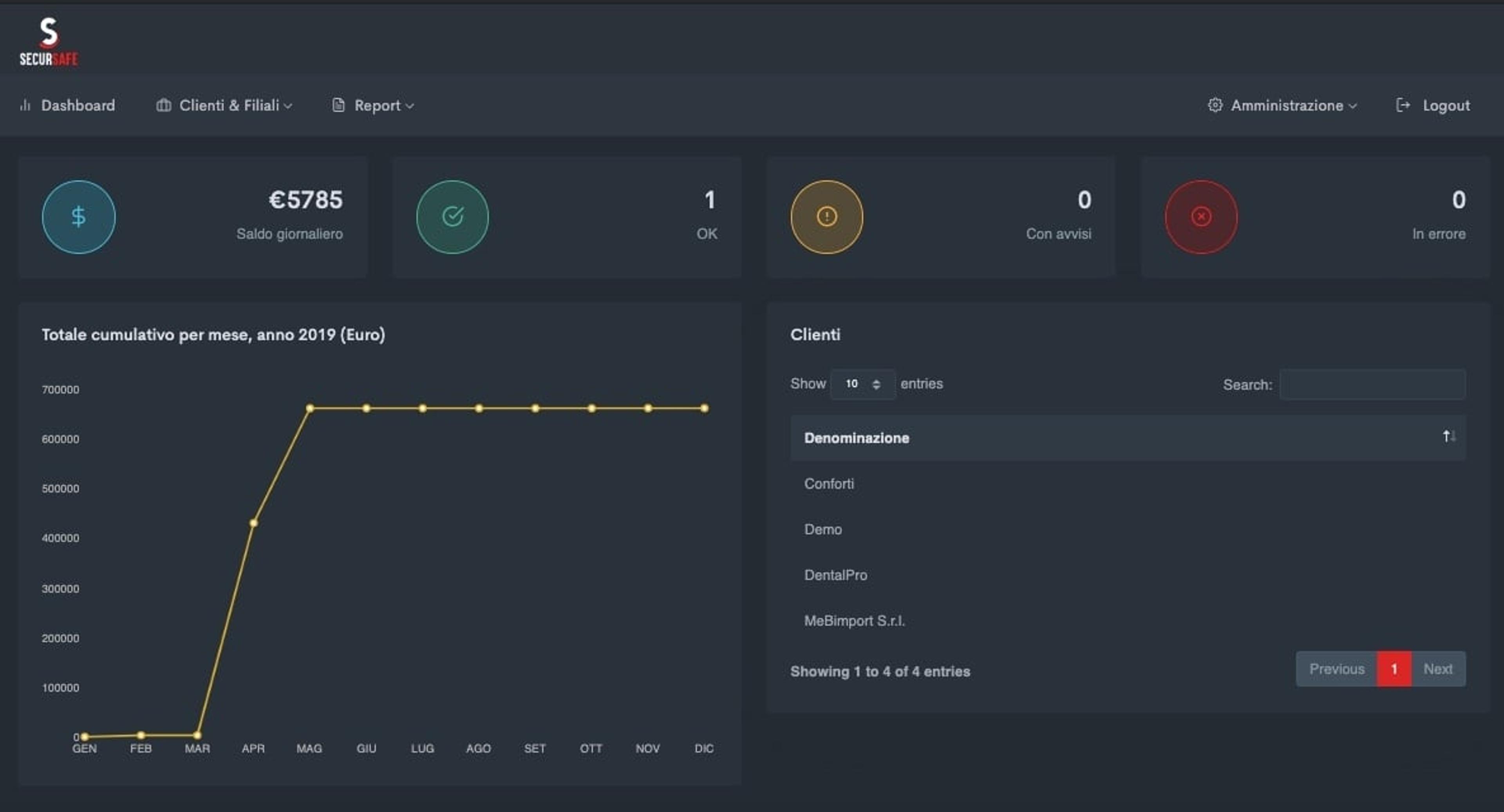The height and width of the screenshot is (812, 1504).
Task: Click the Con avvisi label
Action: (1059, 233)
